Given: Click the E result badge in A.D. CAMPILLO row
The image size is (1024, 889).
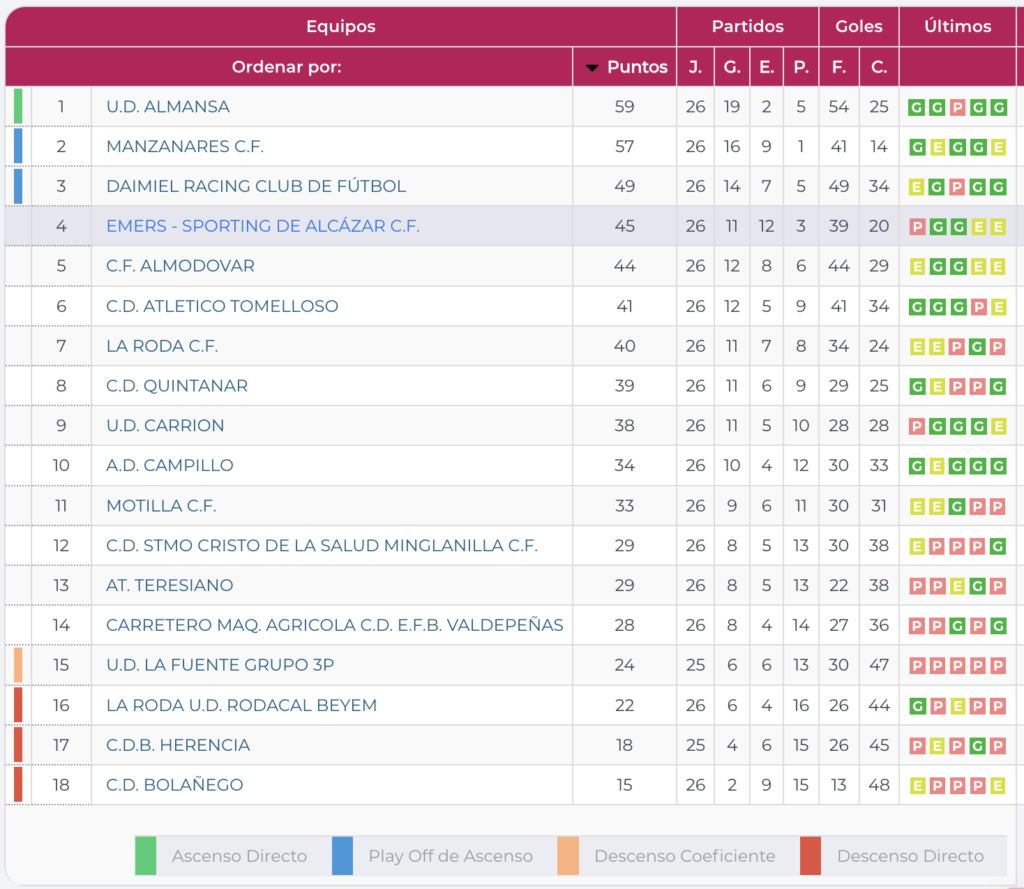Looking at the screenshot, I should [x=937, y=466].
